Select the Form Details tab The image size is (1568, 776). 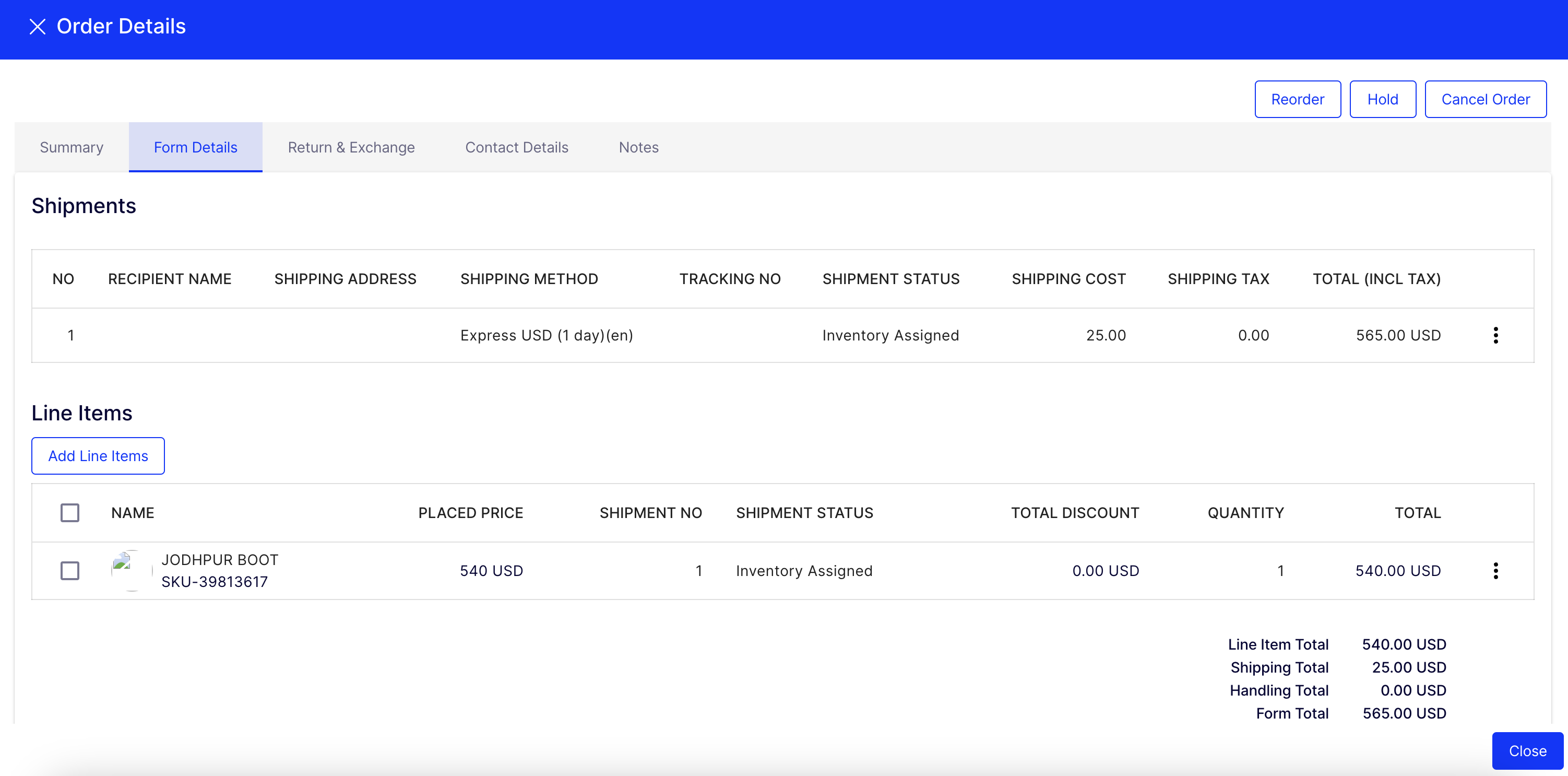[x=195, y=147]
